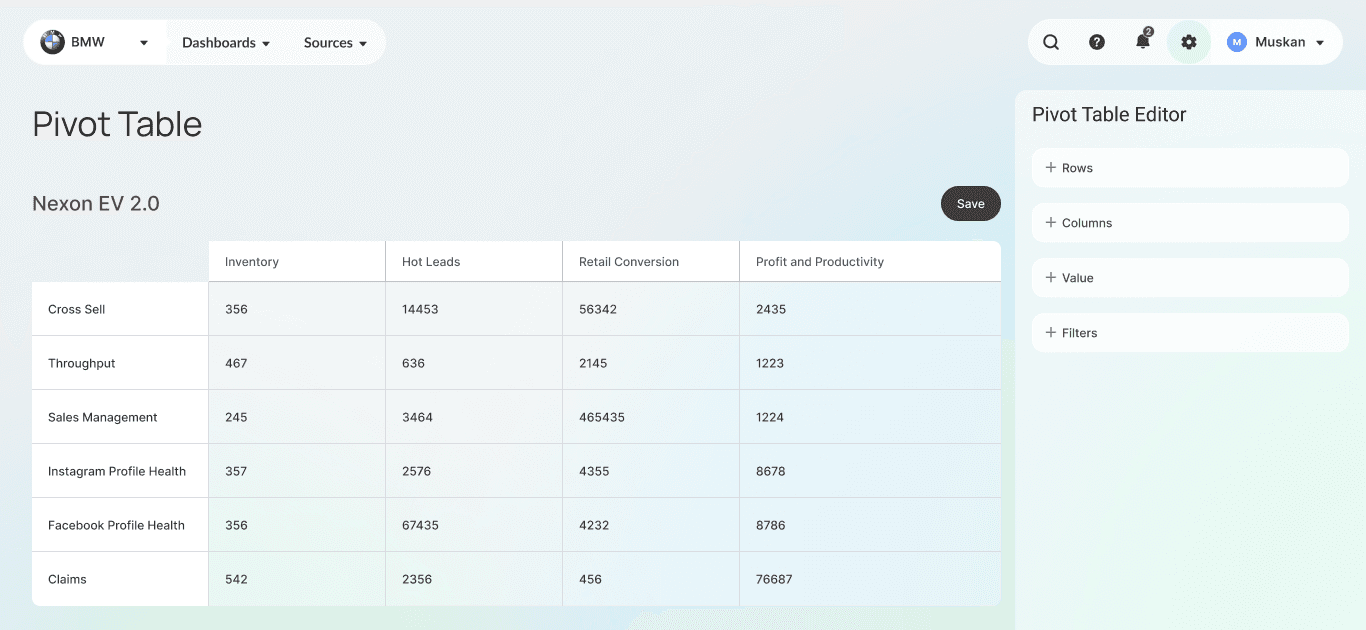Click the Inventory column header
Viewport: 1366px width, 630px height.
tap(297, 262)
